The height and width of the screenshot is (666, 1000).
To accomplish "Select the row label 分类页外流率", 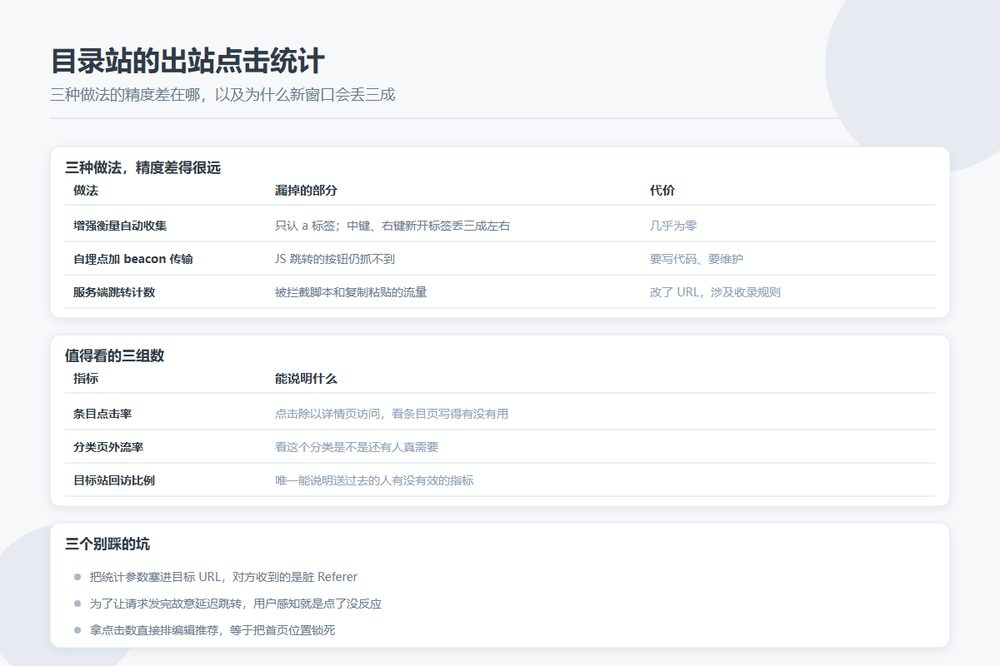I will (108, 447).
